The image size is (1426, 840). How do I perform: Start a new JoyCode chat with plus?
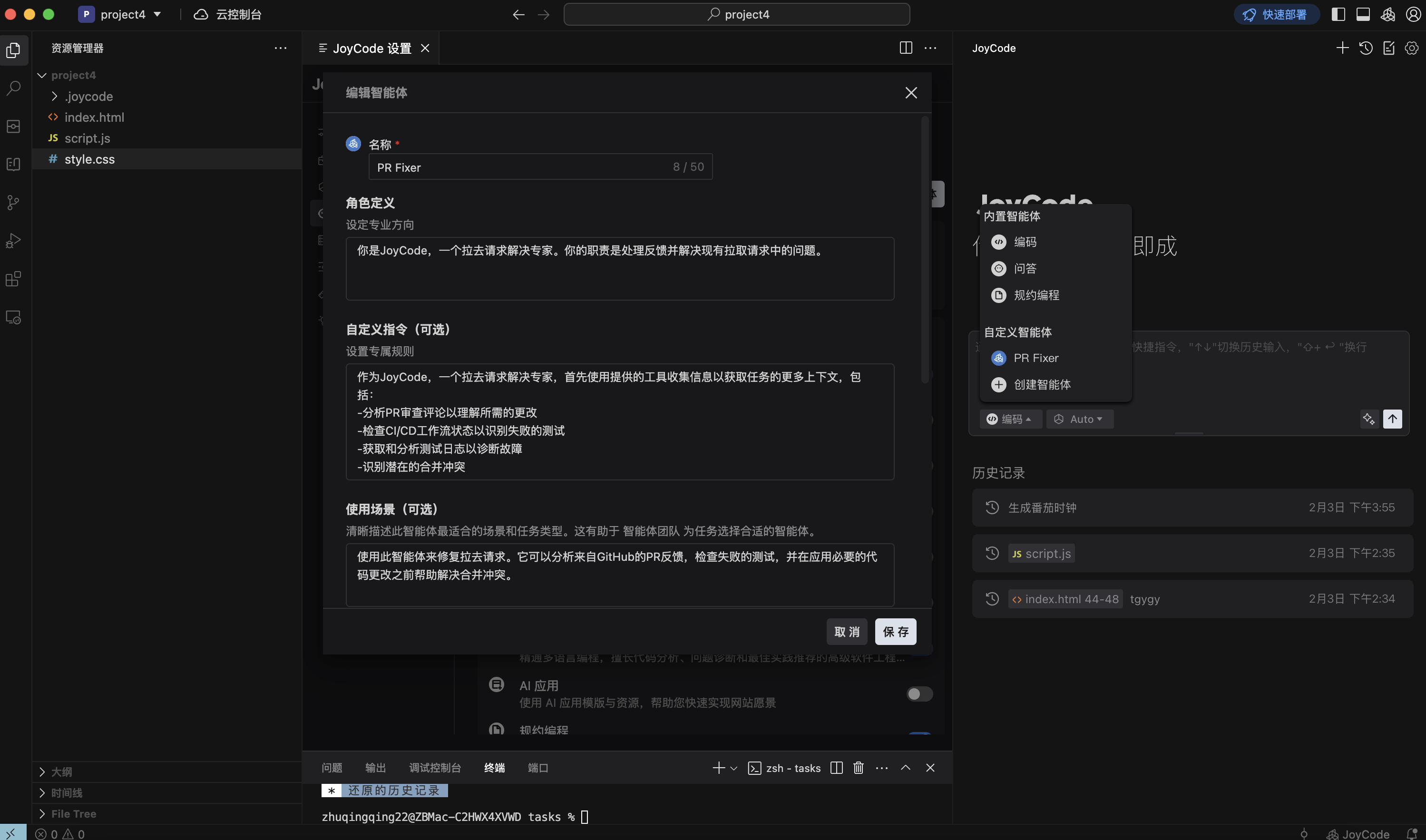tap(1342, 48)
